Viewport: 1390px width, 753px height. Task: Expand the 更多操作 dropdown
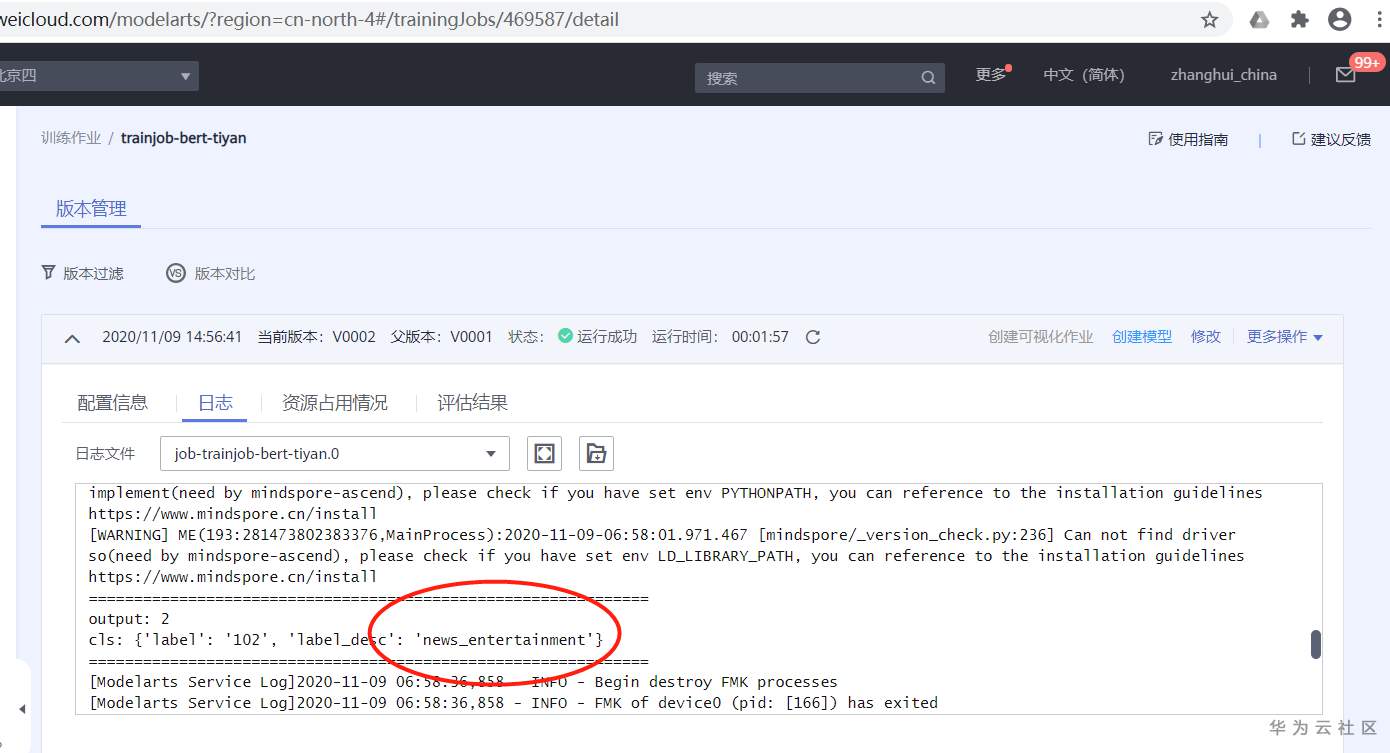(1285, 337)
